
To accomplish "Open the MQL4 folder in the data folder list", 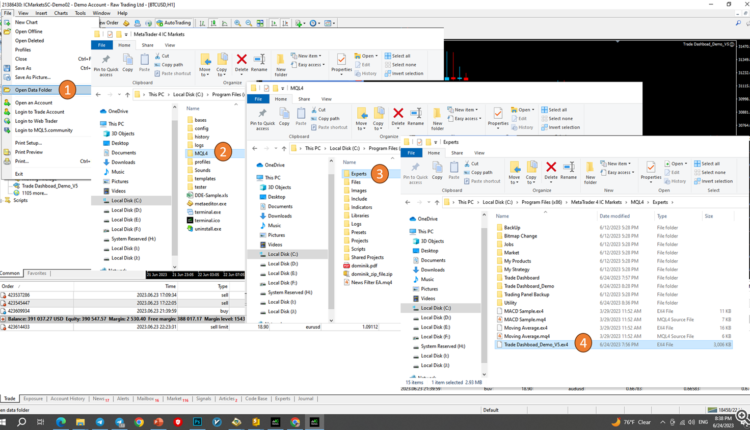I will pyautogui.click(x=201, y=151).
